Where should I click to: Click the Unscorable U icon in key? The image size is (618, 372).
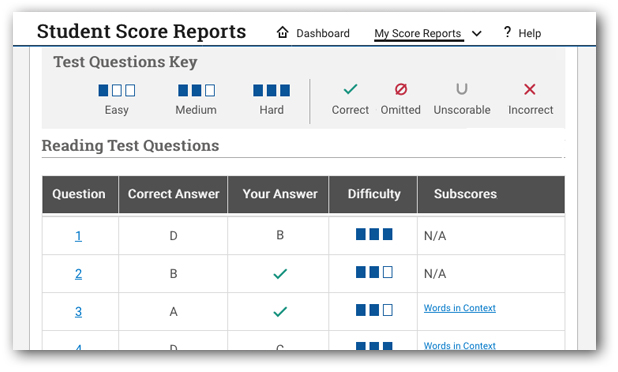pyautogui.click(x=462, y=89)
